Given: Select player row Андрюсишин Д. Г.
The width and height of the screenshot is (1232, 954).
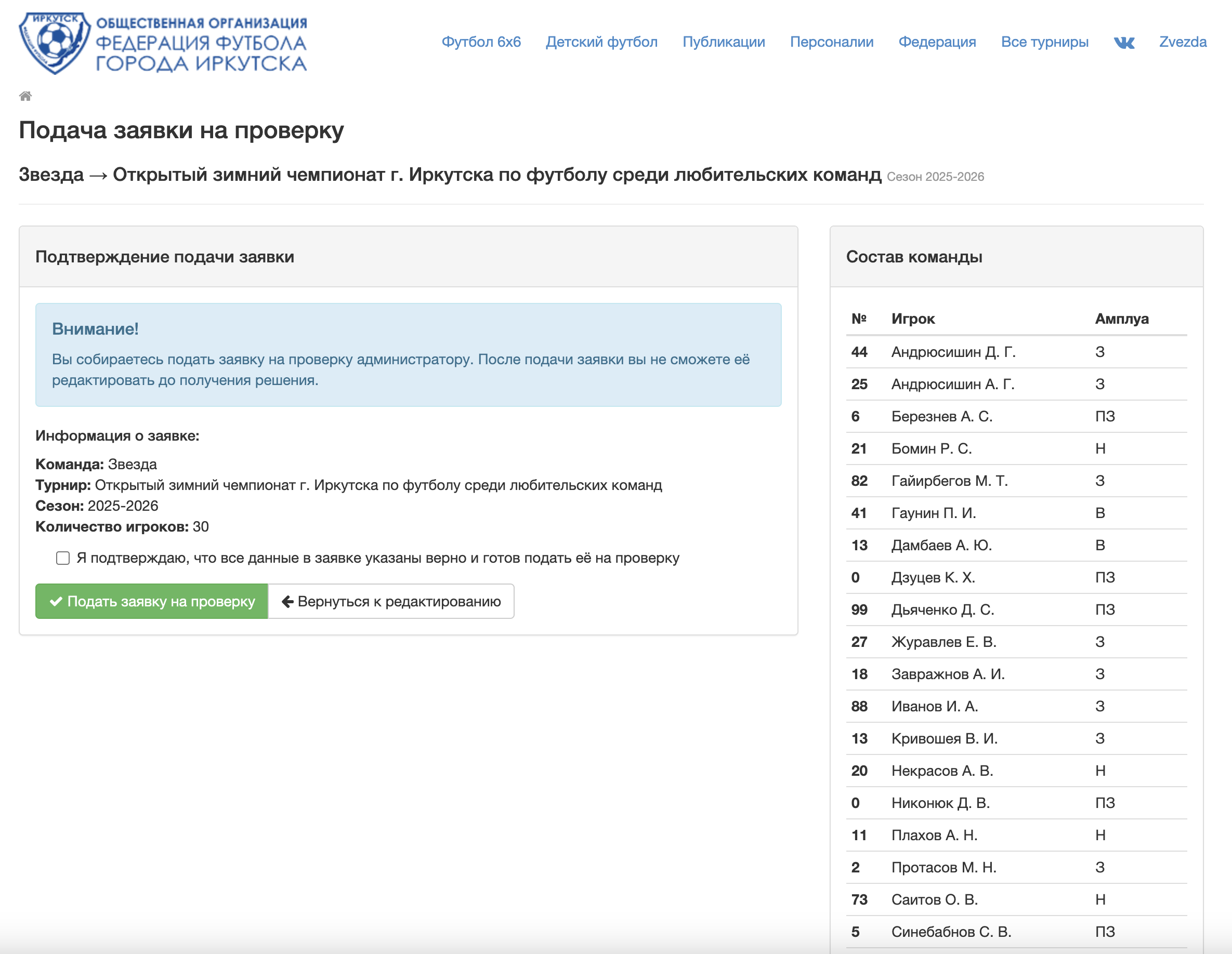Looking at the screenshot, I should (x=953, y=352).
